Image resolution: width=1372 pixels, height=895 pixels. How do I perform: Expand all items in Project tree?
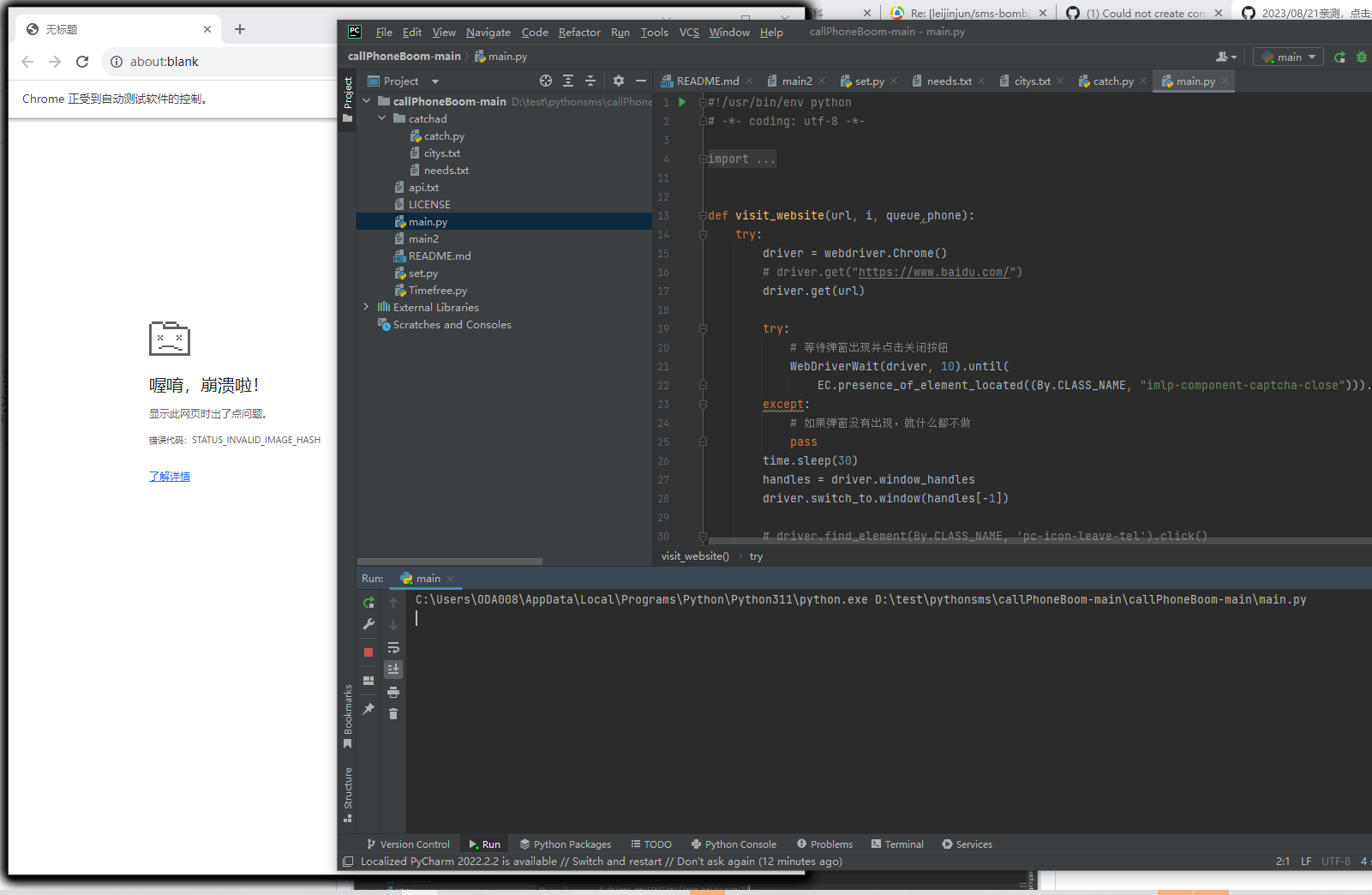point(568,81)
